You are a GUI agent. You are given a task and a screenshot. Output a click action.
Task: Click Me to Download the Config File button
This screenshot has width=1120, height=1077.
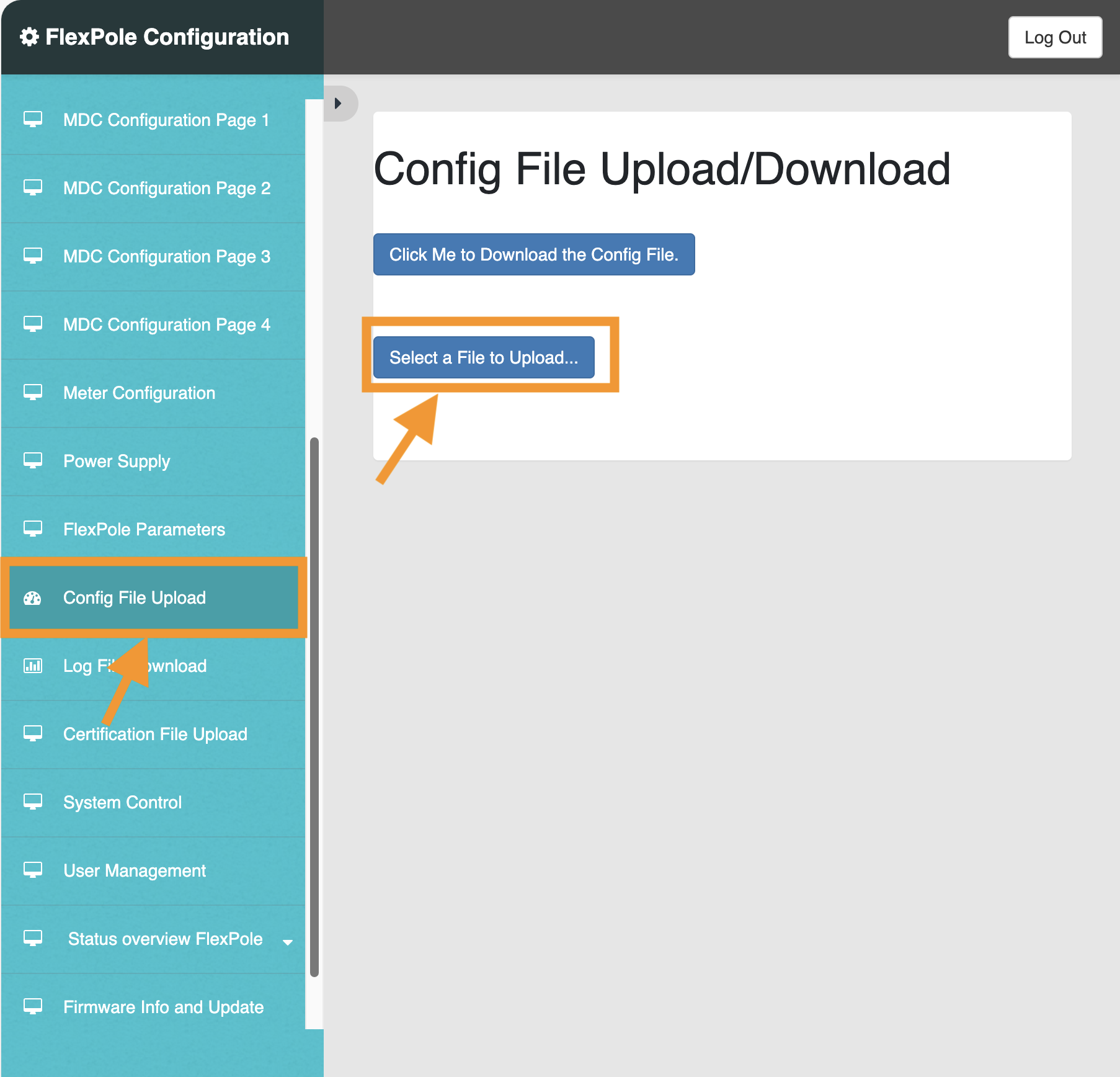[x=533, y=254]
